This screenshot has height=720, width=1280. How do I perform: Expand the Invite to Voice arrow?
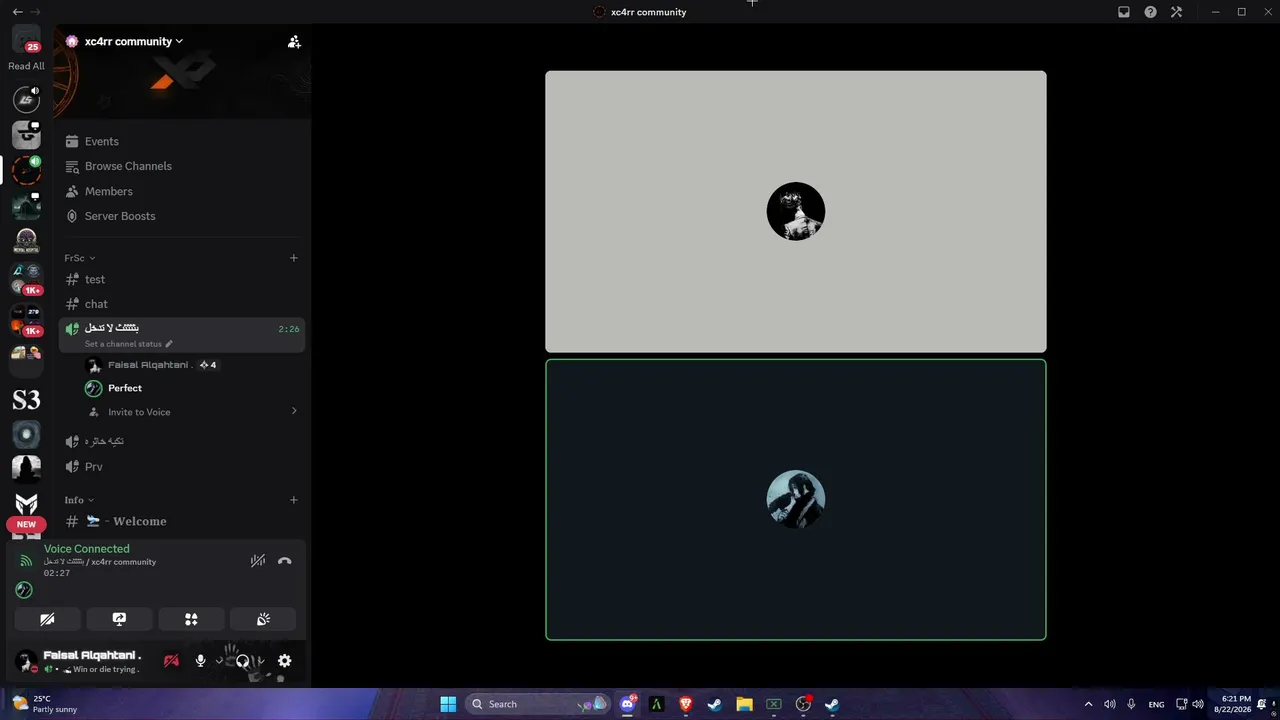294,411
